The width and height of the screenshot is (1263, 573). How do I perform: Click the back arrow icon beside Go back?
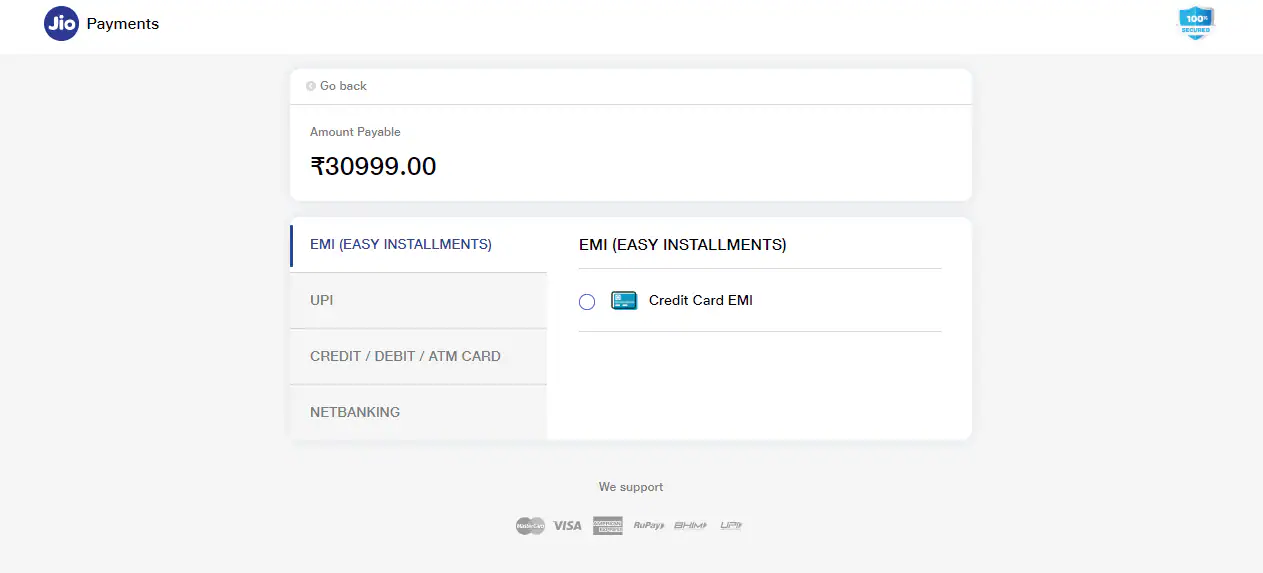click(x=311, y=86)
